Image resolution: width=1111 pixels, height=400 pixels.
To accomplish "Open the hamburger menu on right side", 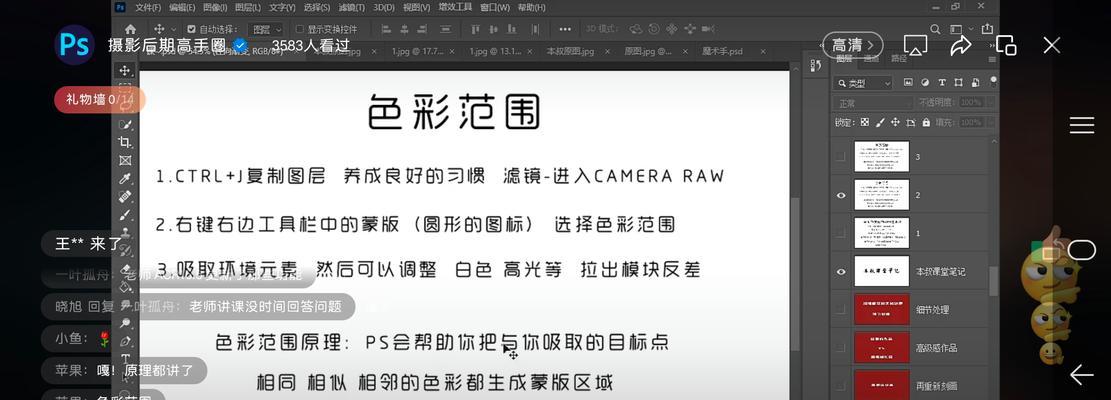I will point(1082,125).
